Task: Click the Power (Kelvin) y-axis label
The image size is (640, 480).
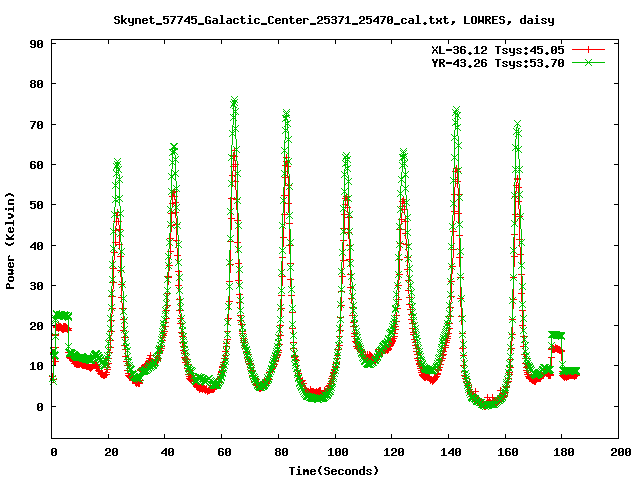Action: click(10, 242)
